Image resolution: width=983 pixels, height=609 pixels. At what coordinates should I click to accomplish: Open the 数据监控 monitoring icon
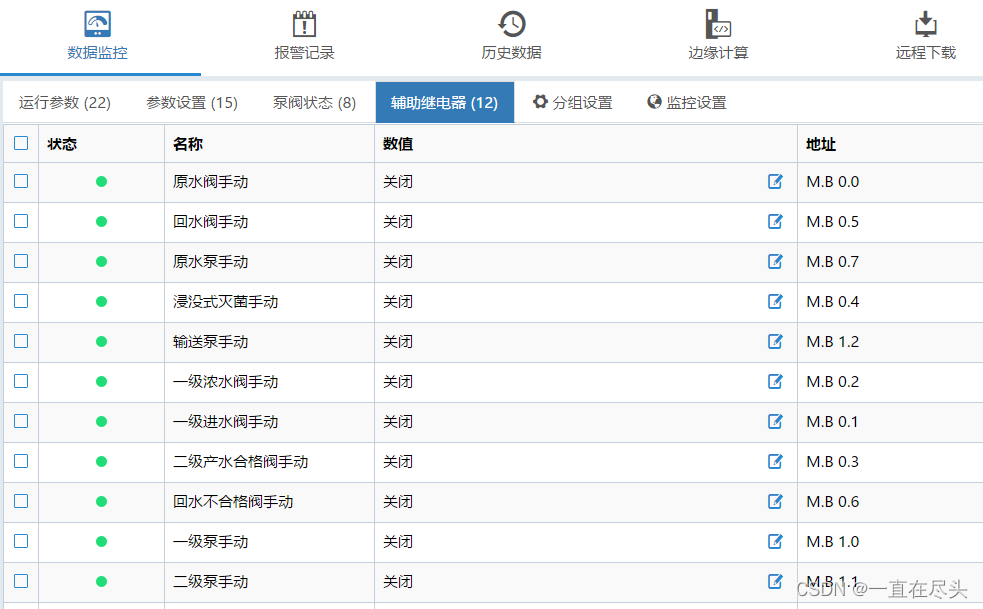97,24
